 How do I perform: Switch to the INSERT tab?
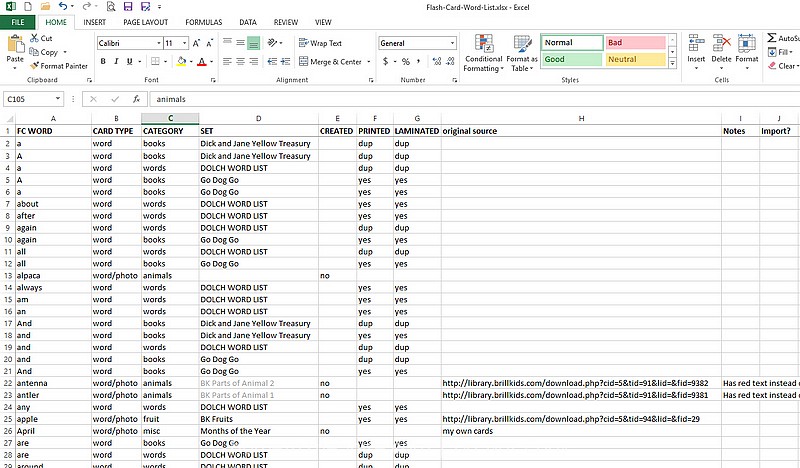coord(94,22)
